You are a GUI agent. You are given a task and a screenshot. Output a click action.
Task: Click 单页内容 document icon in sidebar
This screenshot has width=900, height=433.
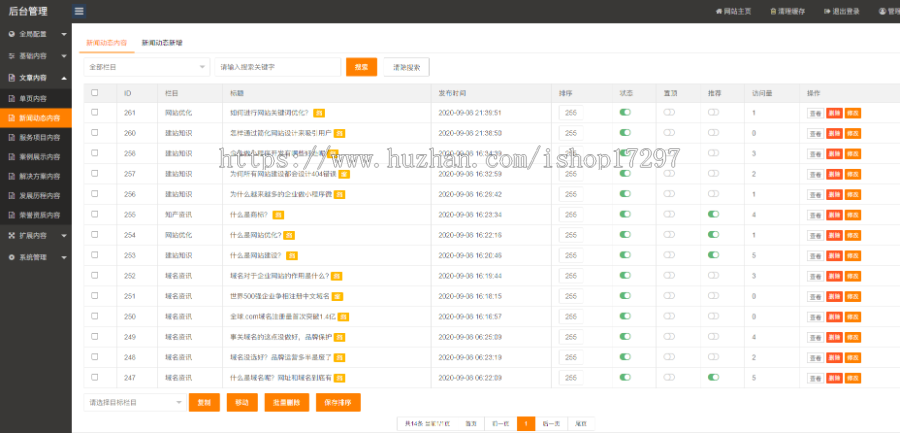[x=12, y=98]
